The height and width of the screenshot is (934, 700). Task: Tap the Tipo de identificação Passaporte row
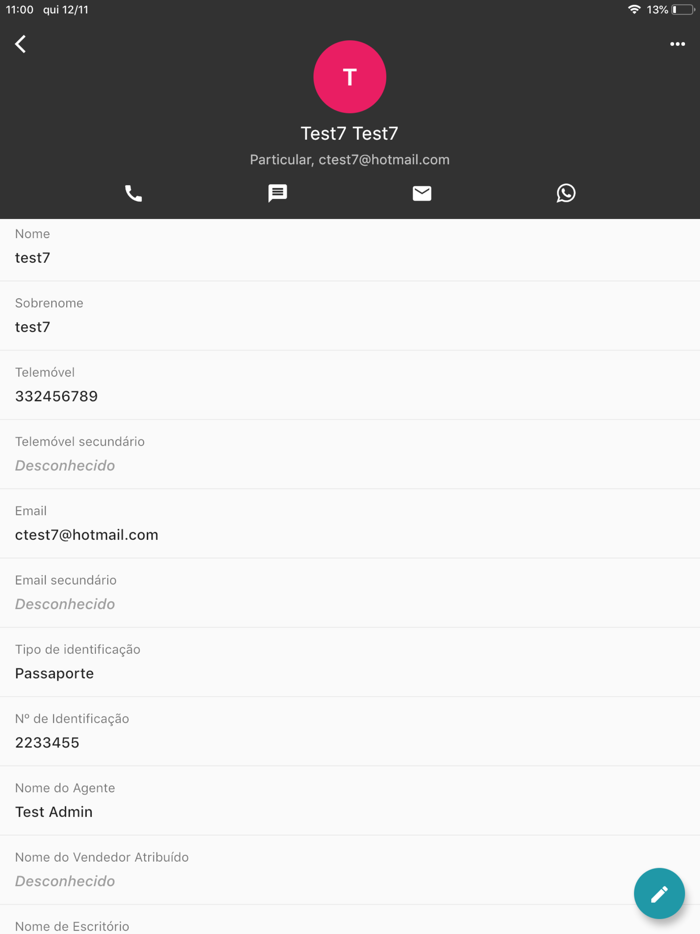point(350,662)
